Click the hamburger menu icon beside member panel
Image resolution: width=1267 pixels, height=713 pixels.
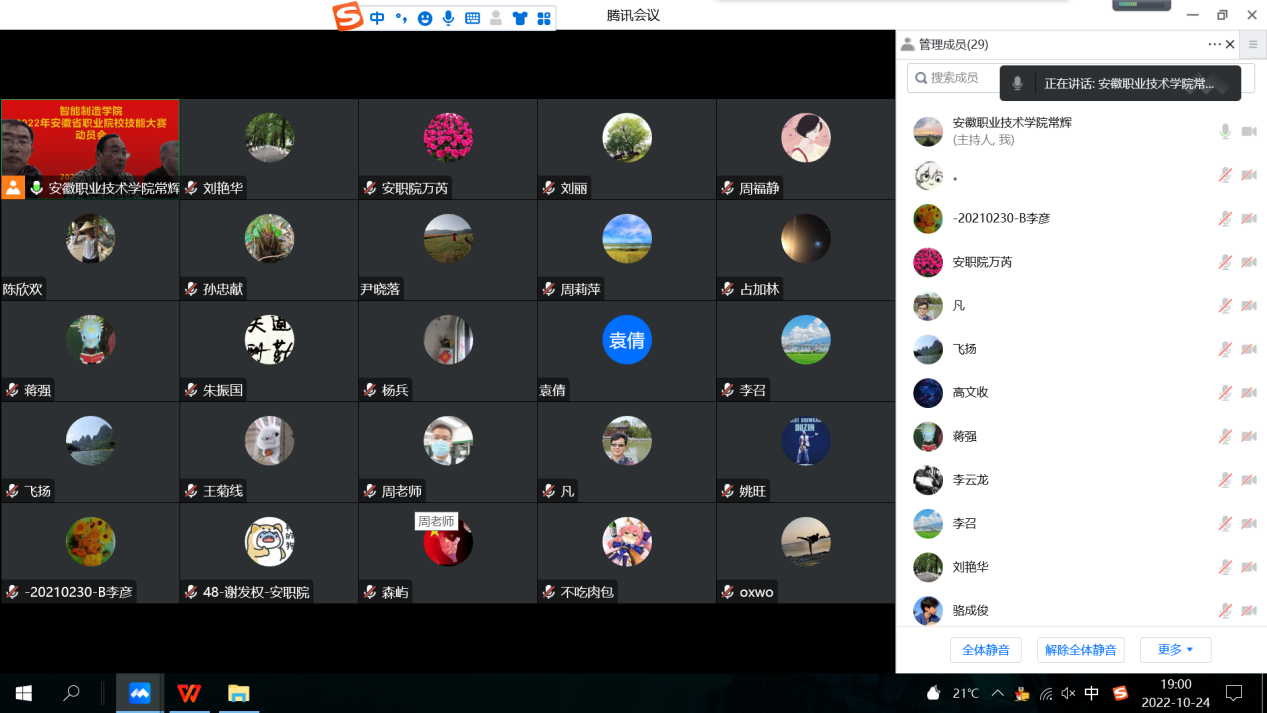coord(1252,45)
